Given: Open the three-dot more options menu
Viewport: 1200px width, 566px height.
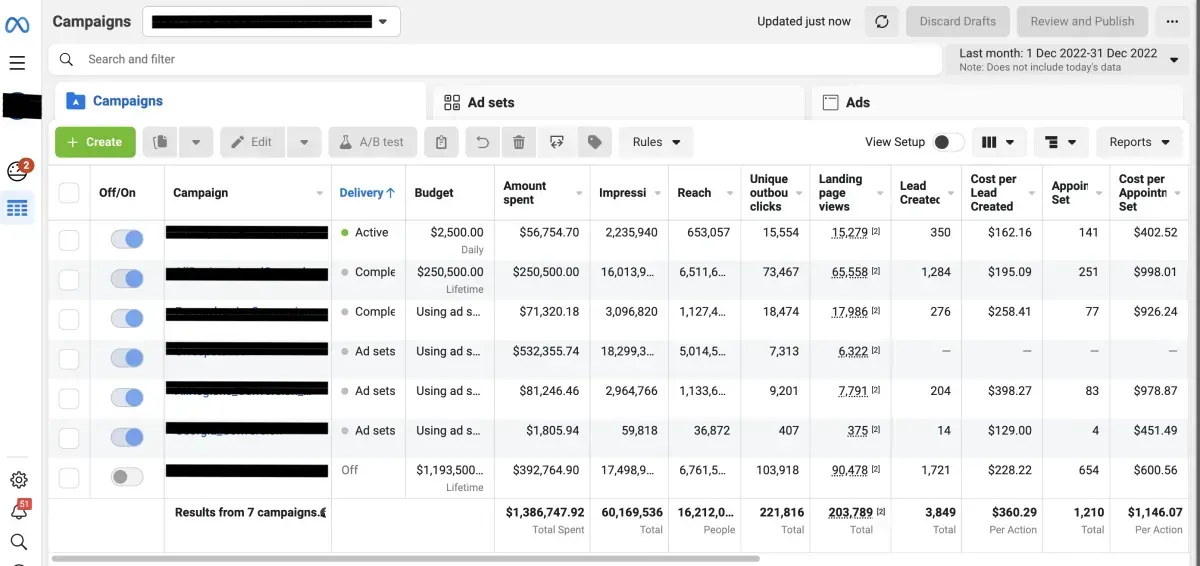Looking at the screenshot, I should [1172, 21].
